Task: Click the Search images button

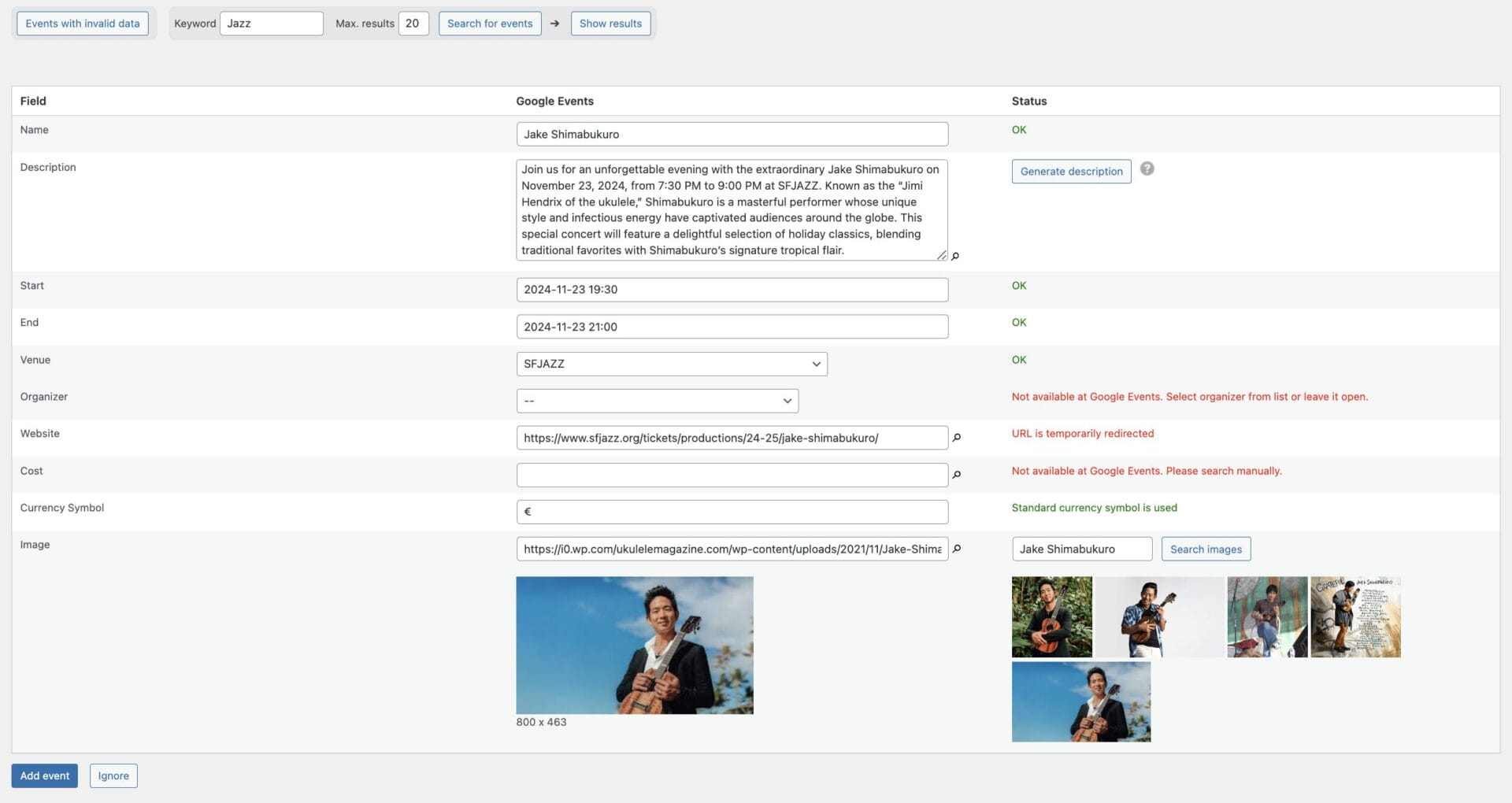Action: click(x=1206, y=549)
